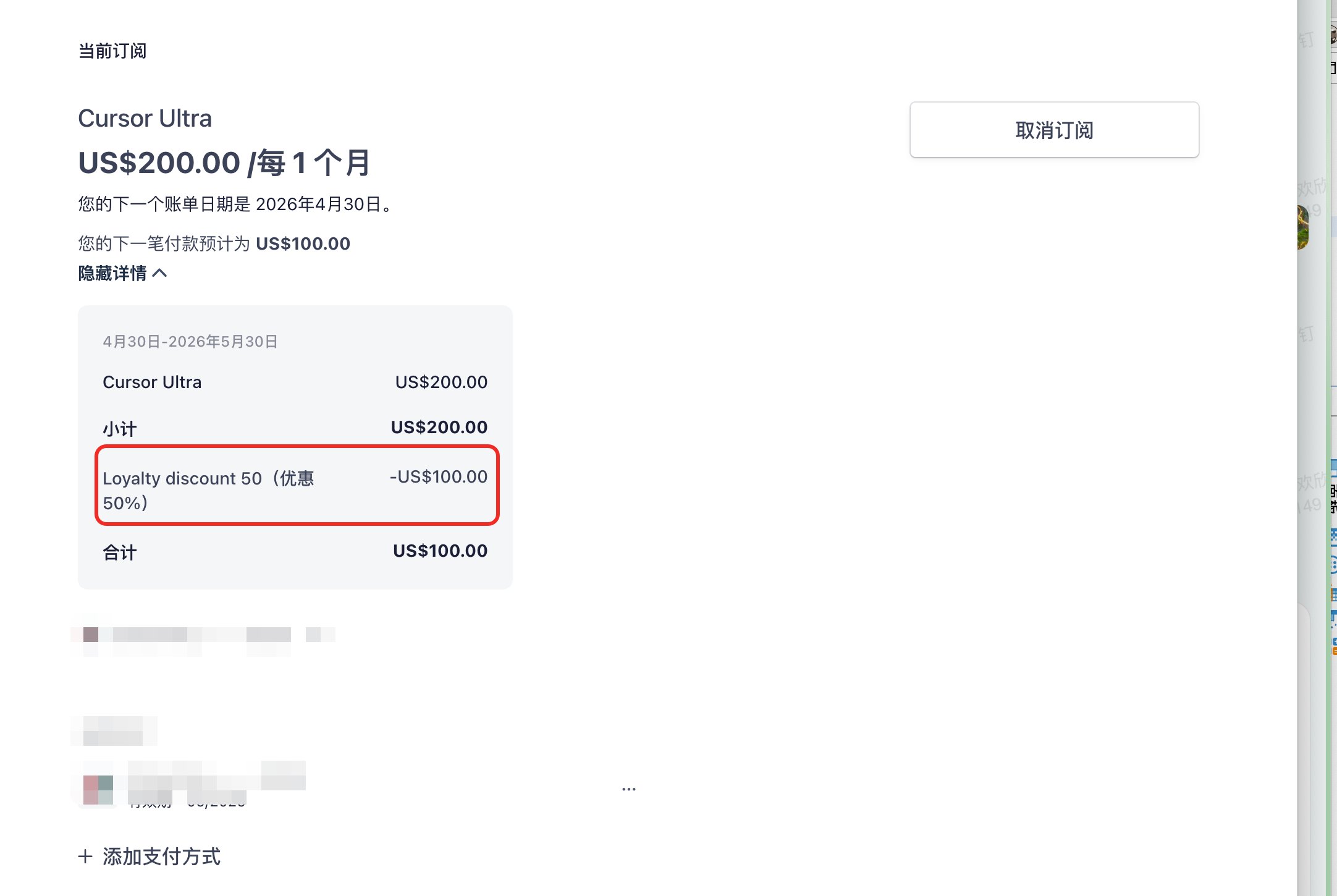Click the US$200.00 /每 1 个月 price text
This screenshot has width=1337, height=896.
pos(224,163)
